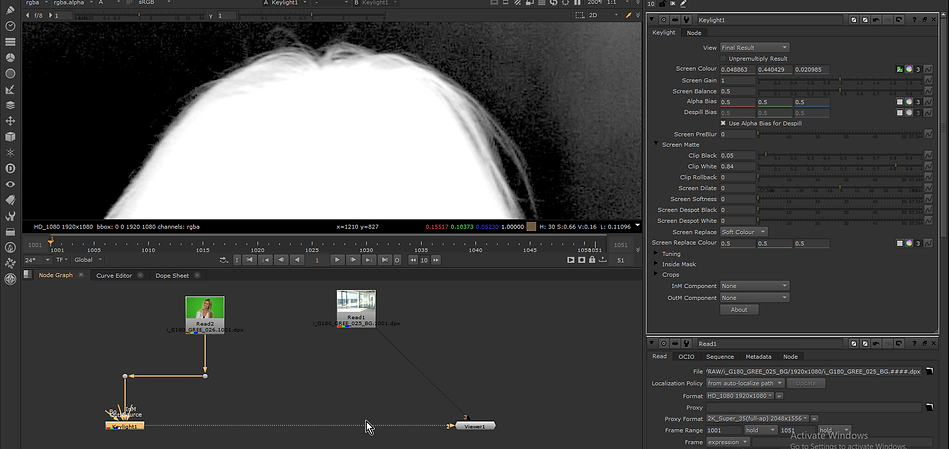949x449 pixels.
Task: Open the Time nodes clock icon in the left toolbar
Action: click(x=10, y=26)
